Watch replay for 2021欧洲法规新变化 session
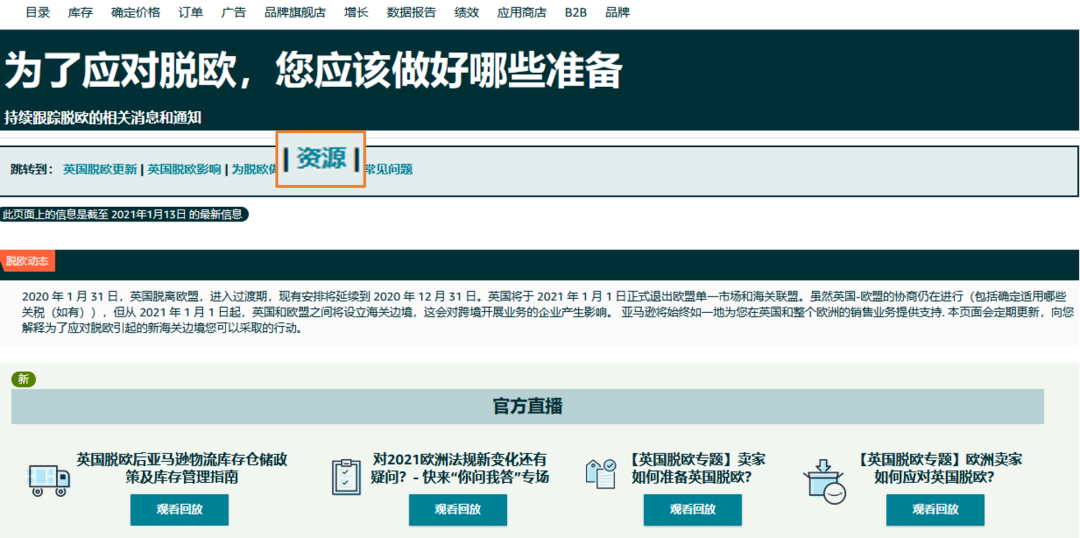 coord(457,509)
